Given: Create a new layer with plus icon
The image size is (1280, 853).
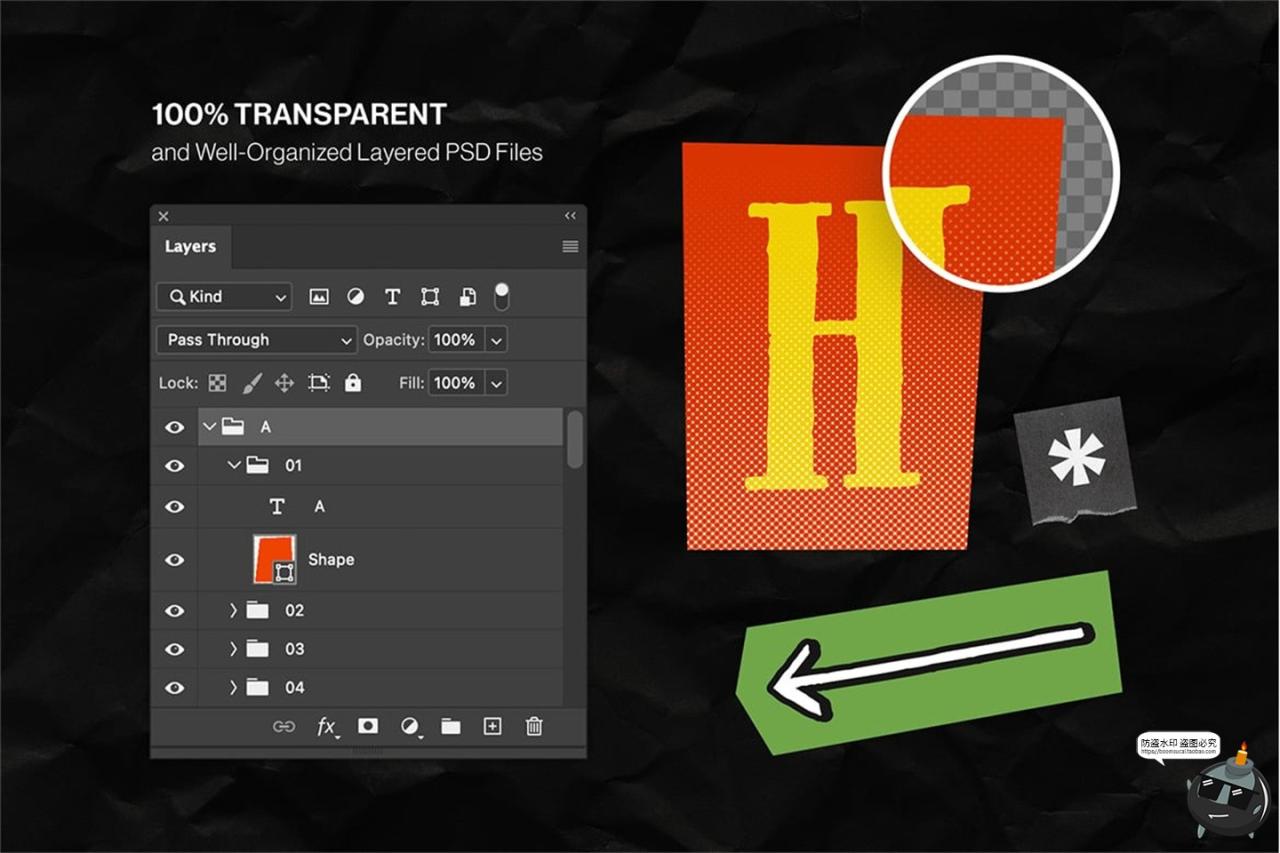Looking at the screenshot, I should pyautogui.click(x=492, y=727).
